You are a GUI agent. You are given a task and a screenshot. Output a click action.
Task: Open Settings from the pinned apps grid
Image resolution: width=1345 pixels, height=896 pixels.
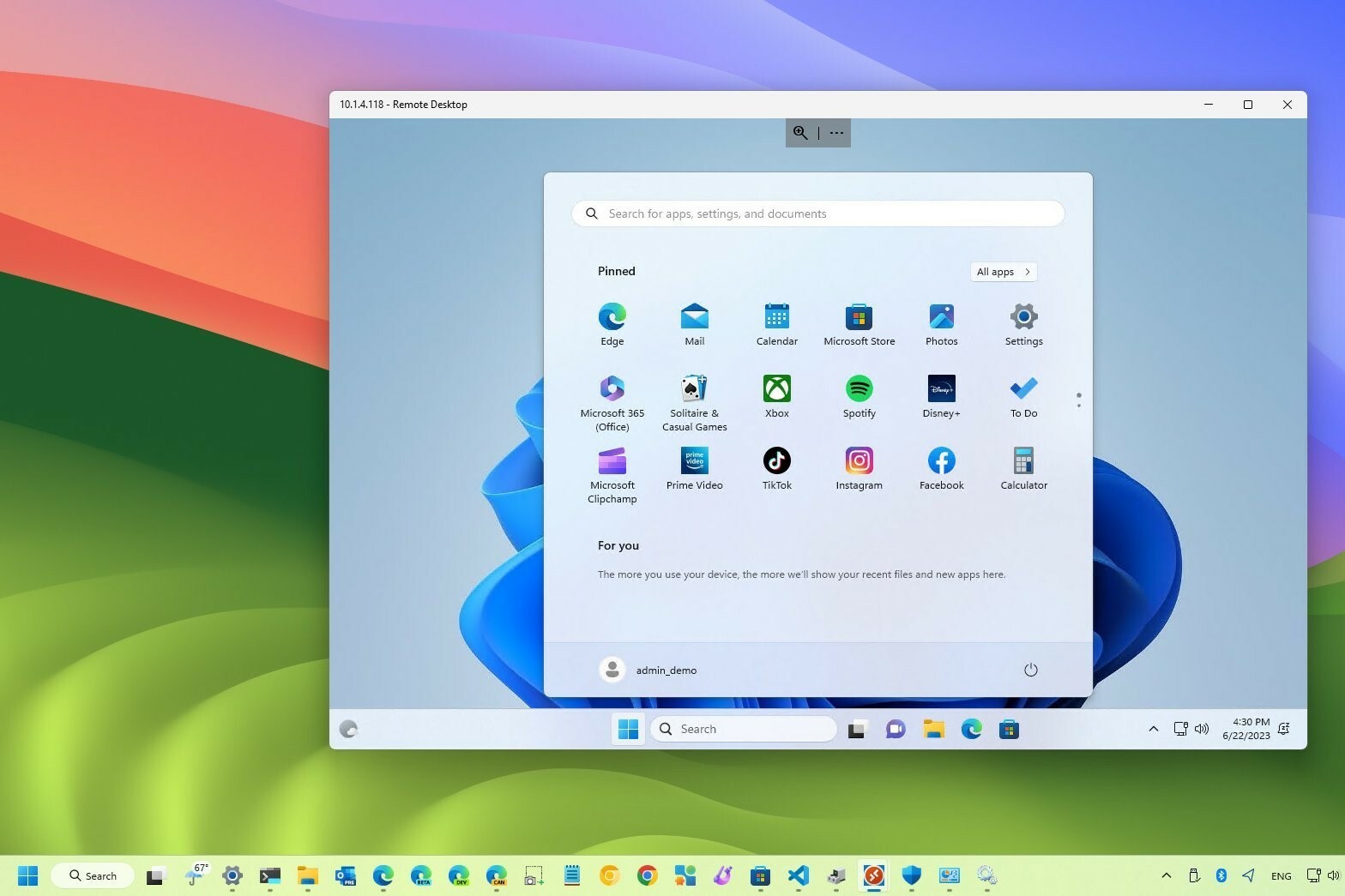(1023, 324)
